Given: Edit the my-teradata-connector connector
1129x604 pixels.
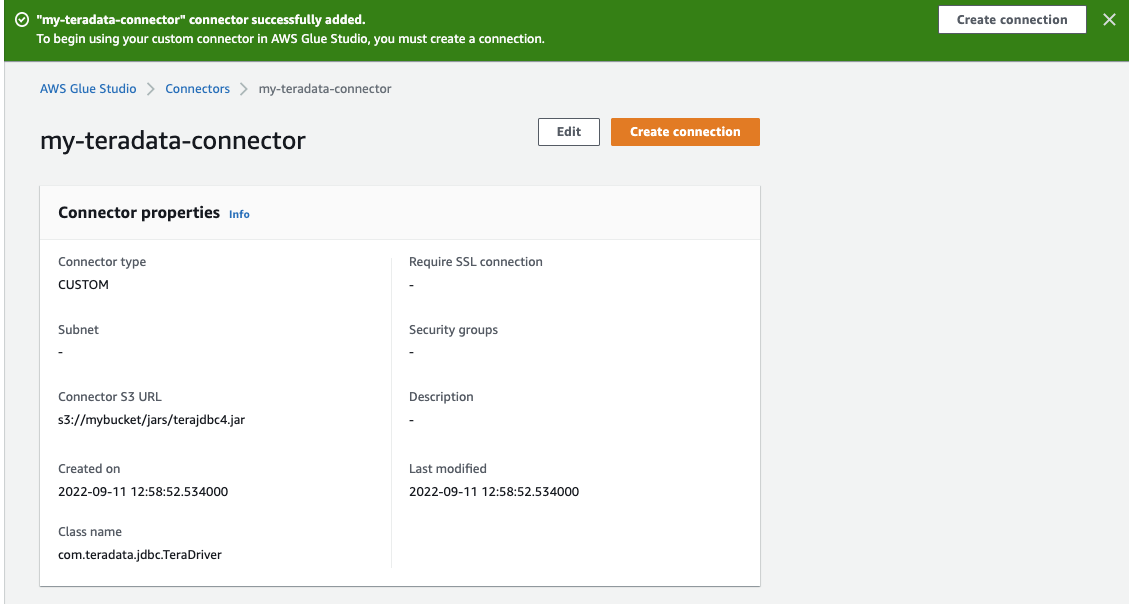Looking at the screenshot, I should (x=568, y=132).
